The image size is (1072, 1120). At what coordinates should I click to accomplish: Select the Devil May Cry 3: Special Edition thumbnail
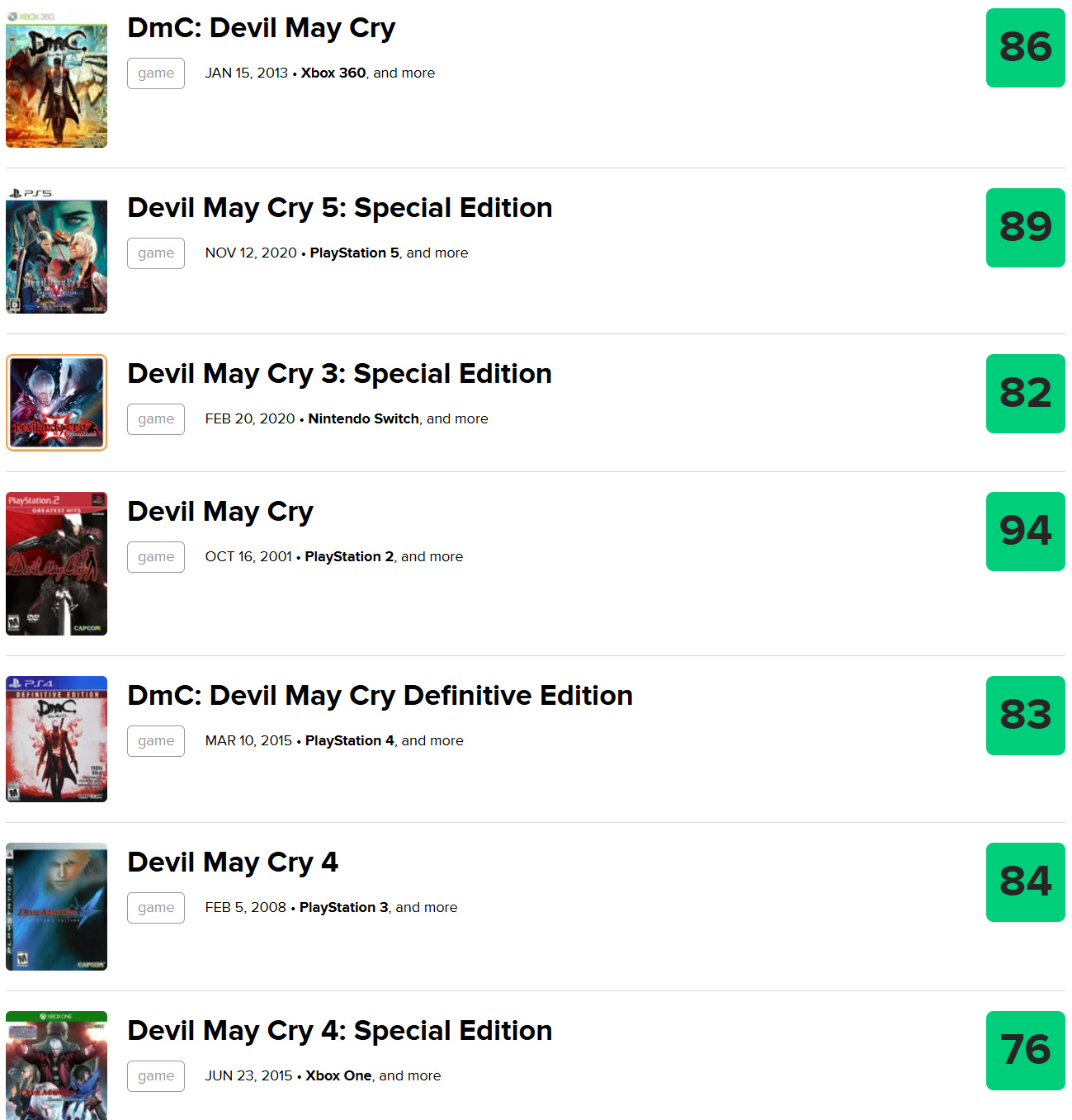tap(56, 403)
